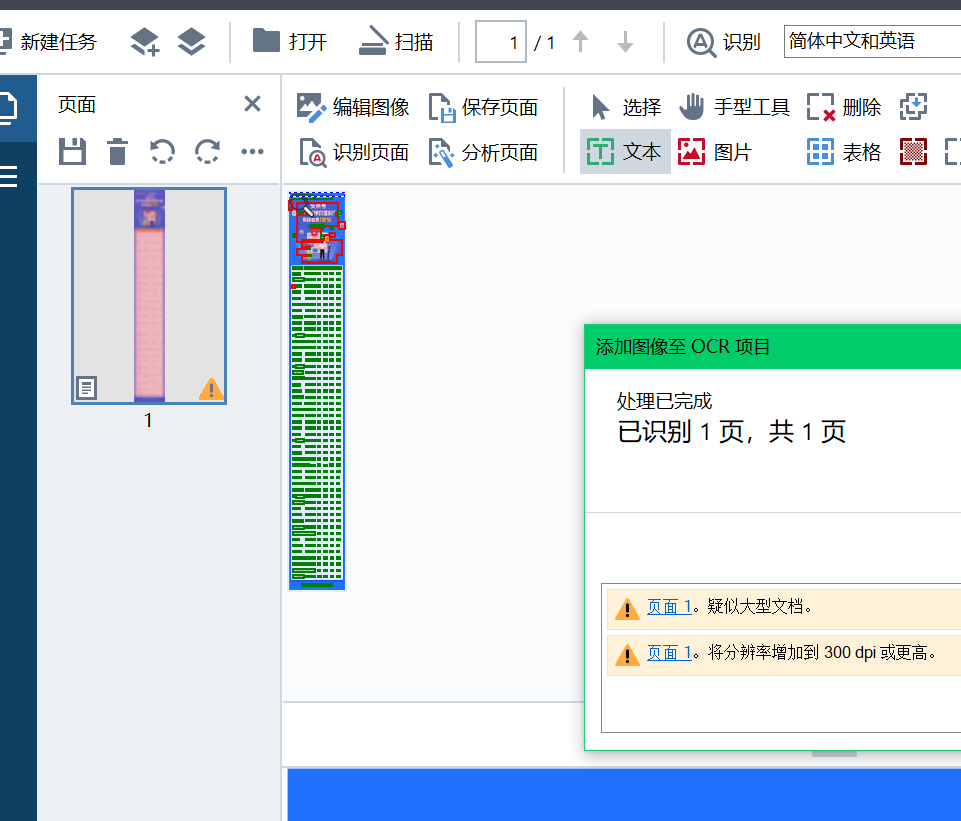The image size is (961, 821).
Task: Close the 页面 pages panel
Action: point(253,104)
